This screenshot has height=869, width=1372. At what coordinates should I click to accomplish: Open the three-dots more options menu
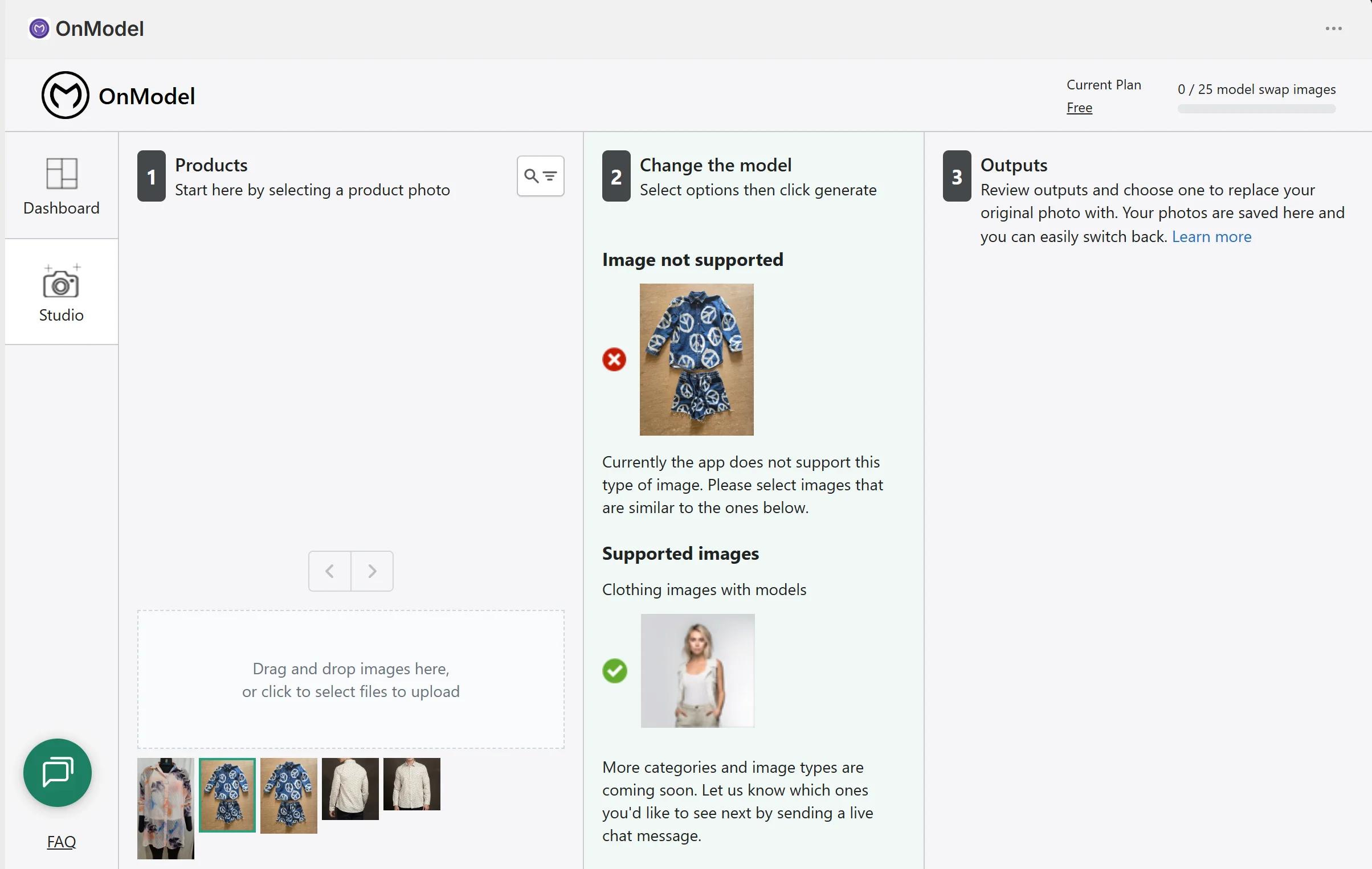point(1334,28)
